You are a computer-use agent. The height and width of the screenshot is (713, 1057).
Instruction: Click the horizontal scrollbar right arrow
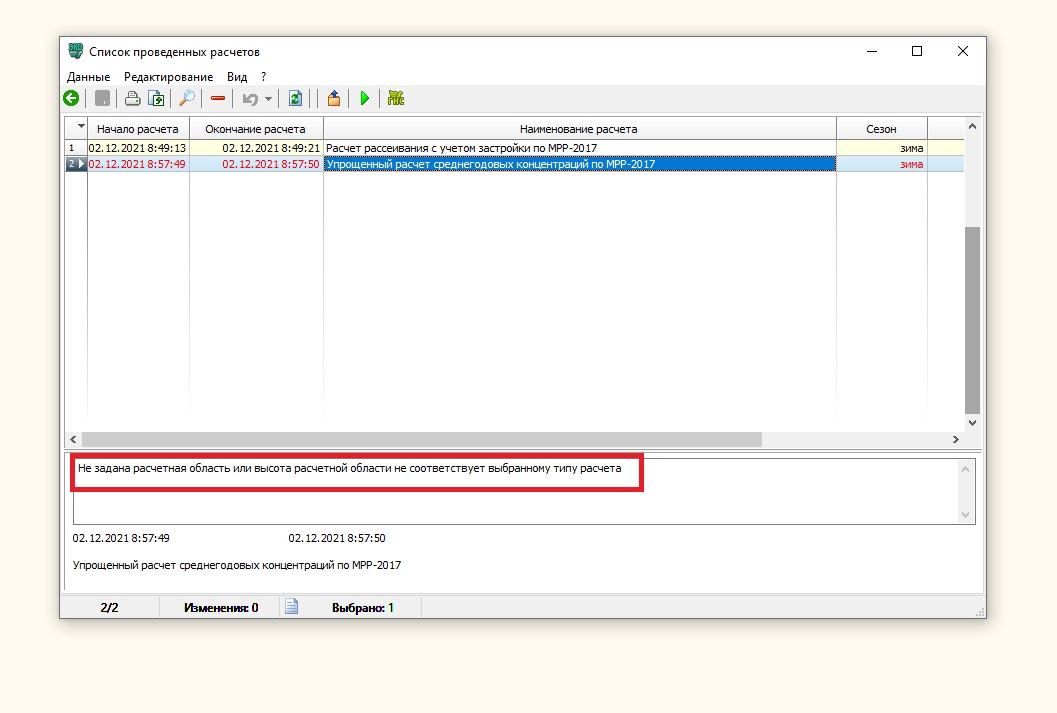(x=955, y=440)
